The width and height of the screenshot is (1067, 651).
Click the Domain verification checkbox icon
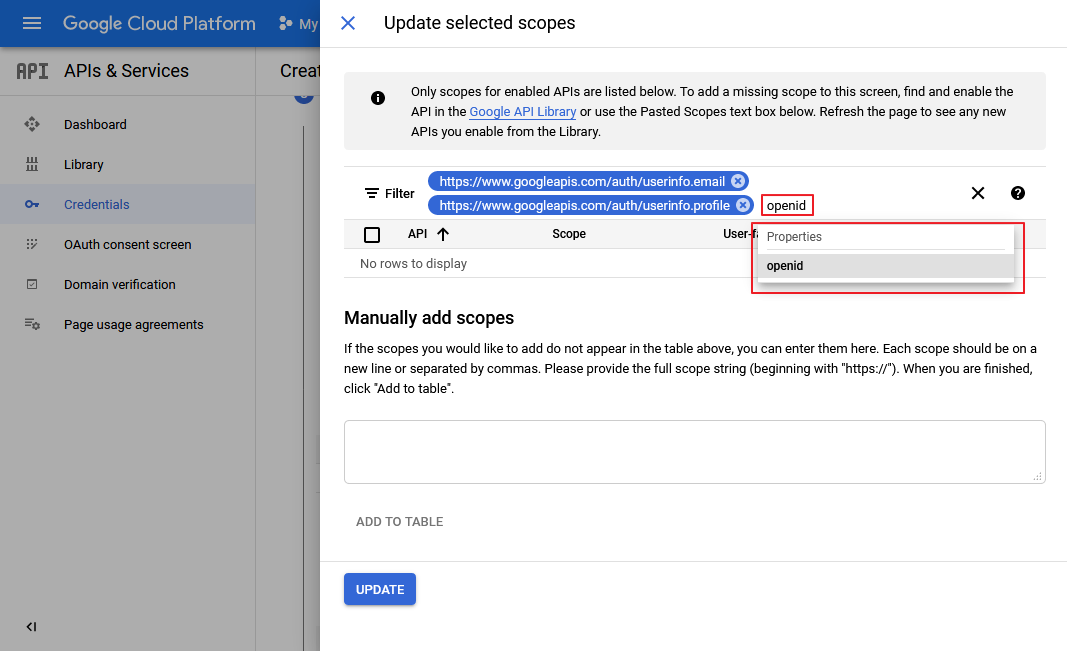click(x=32, y=284)
